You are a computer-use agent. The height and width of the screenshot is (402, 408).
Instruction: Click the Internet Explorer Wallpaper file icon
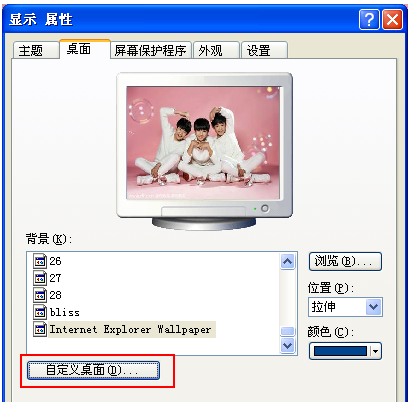40,330
